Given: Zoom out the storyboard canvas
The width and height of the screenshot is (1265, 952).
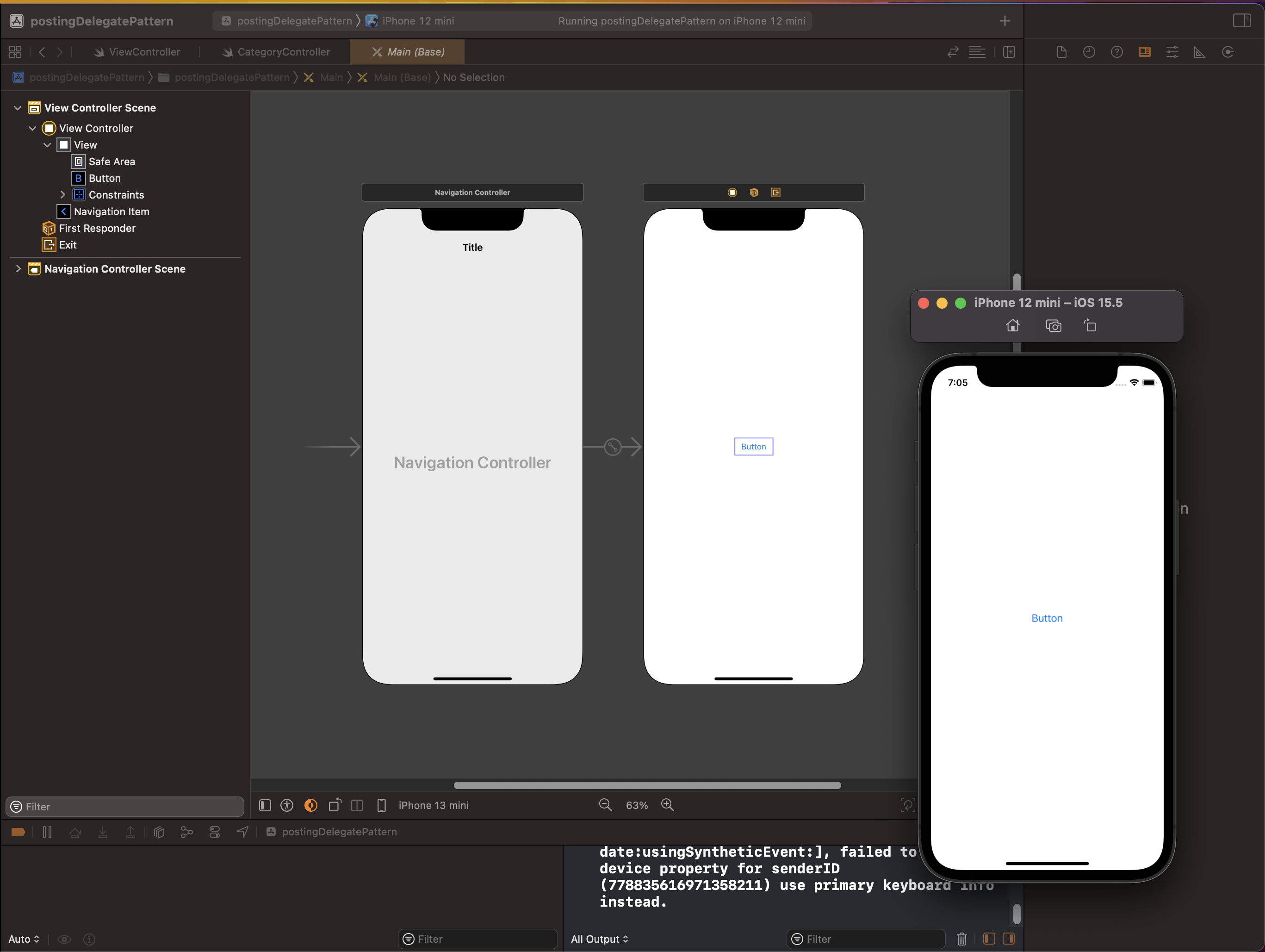Looking at the screenshot, I should click(x=605, y=805).
